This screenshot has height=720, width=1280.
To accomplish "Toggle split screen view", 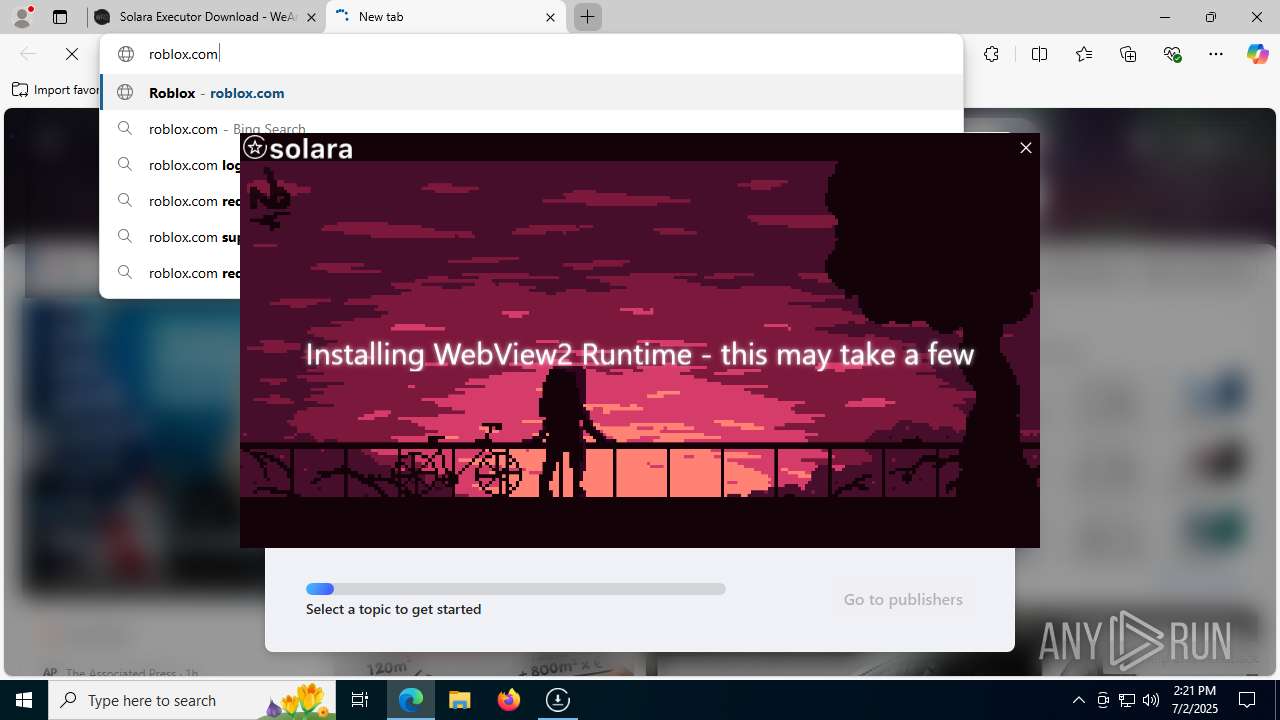I will (1039, 54).
